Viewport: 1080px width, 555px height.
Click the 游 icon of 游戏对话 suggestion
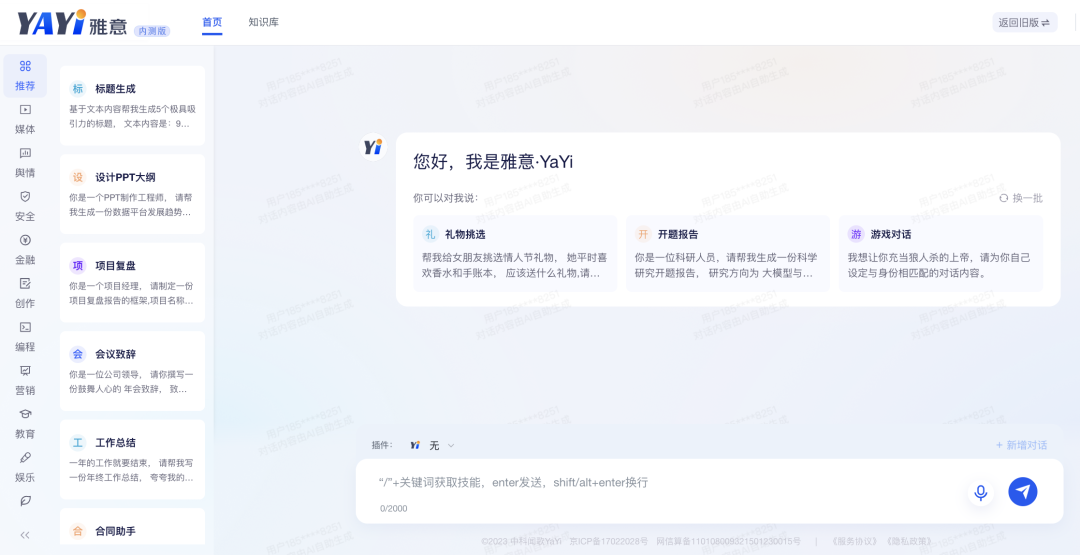[x=856, y=234]
